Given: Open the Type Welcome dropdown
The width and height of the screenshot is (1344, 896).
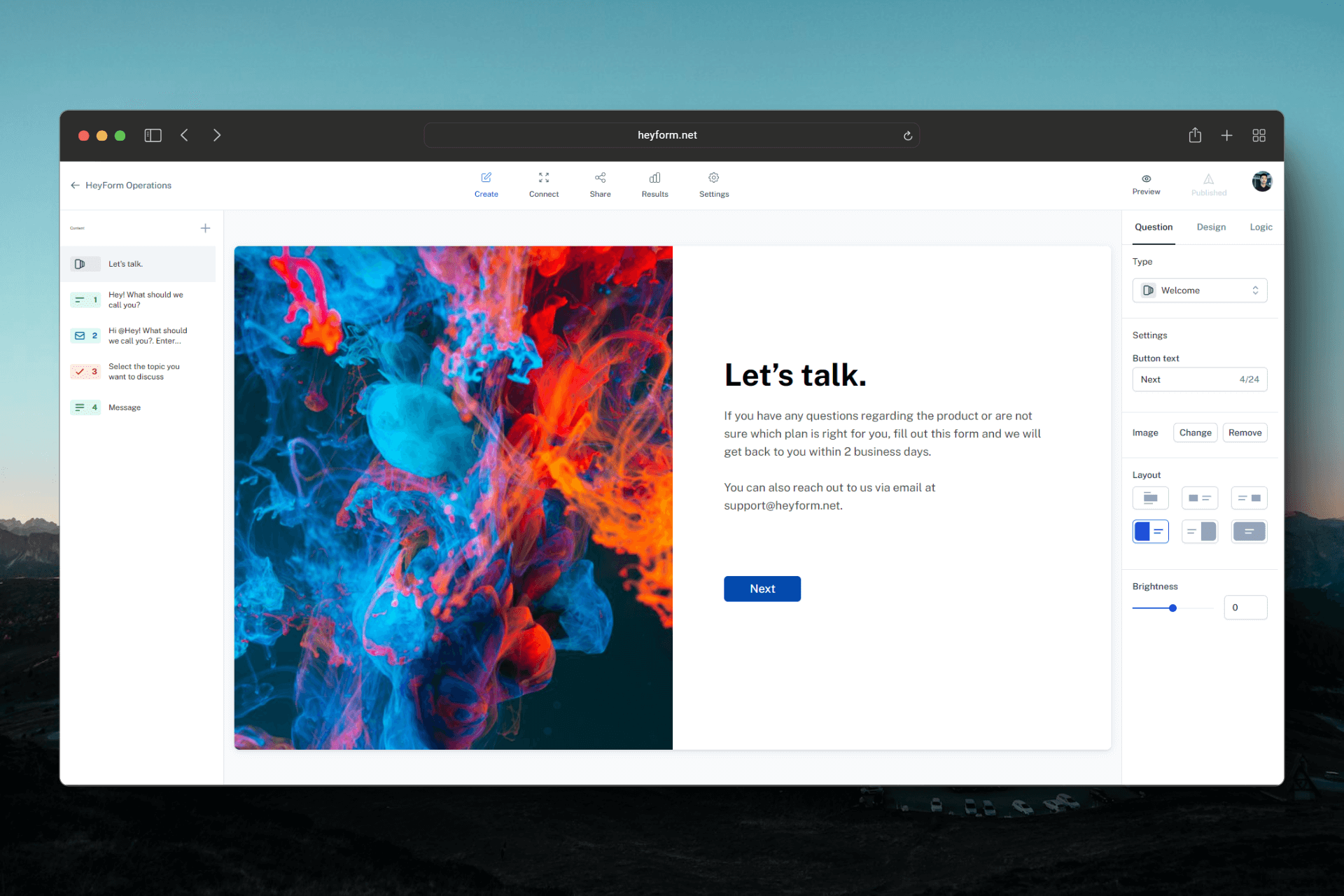Looking at the screenshot, I should [x=1197, y=290].
